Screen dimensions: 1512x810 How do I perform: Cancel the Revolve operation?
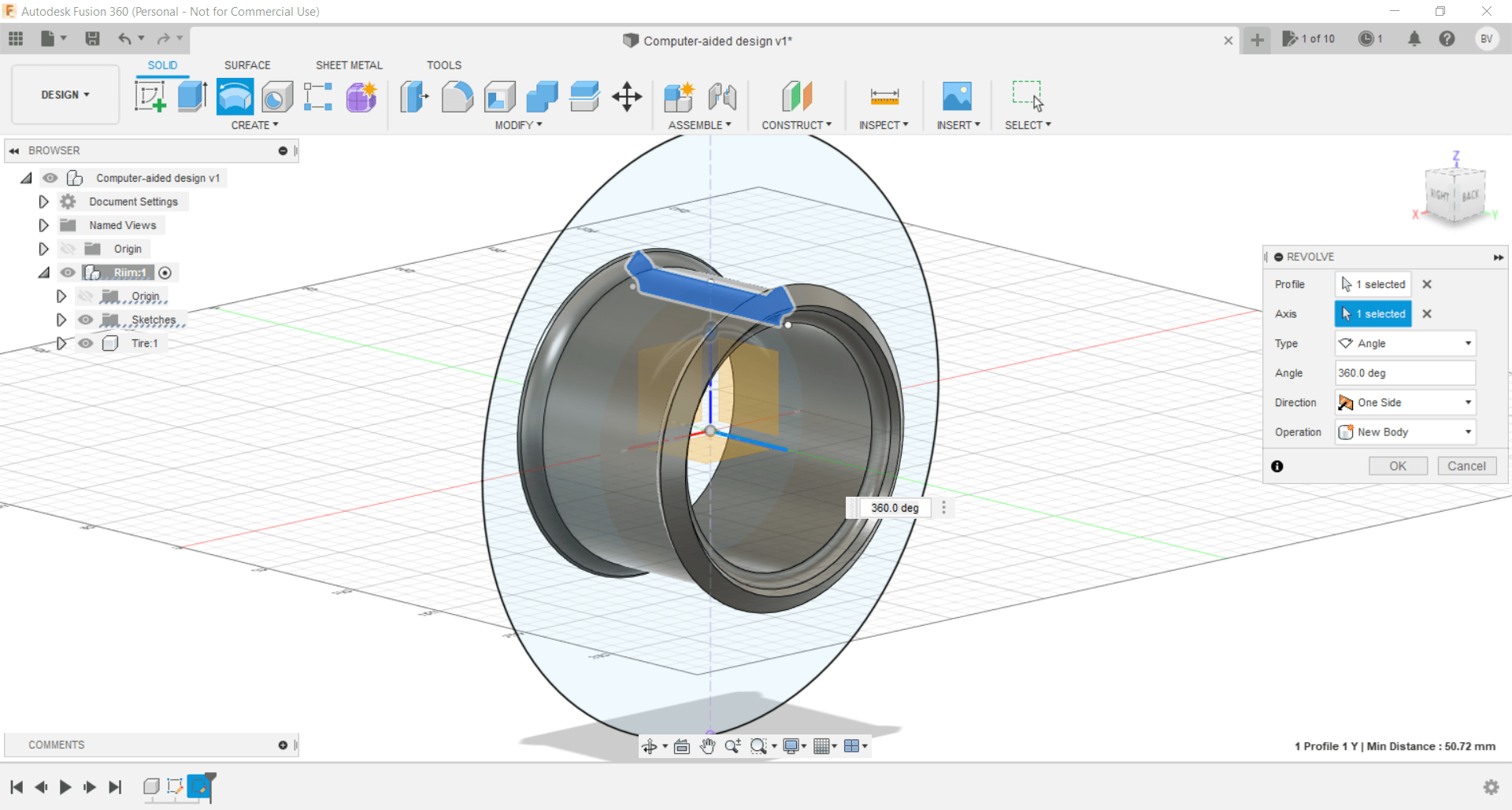click(1466, 466)
